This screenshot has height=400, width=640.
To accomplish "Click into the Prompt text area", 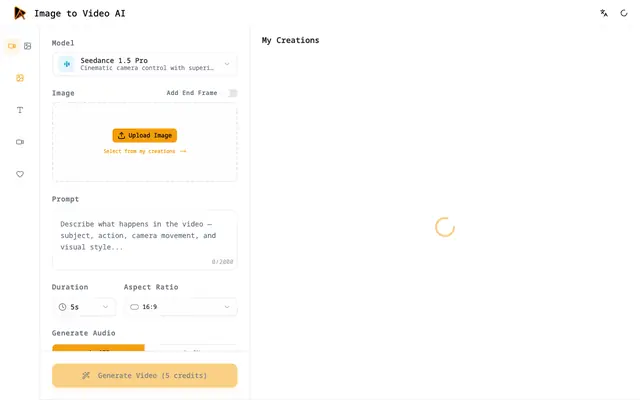I will click(x=144, y=240).
